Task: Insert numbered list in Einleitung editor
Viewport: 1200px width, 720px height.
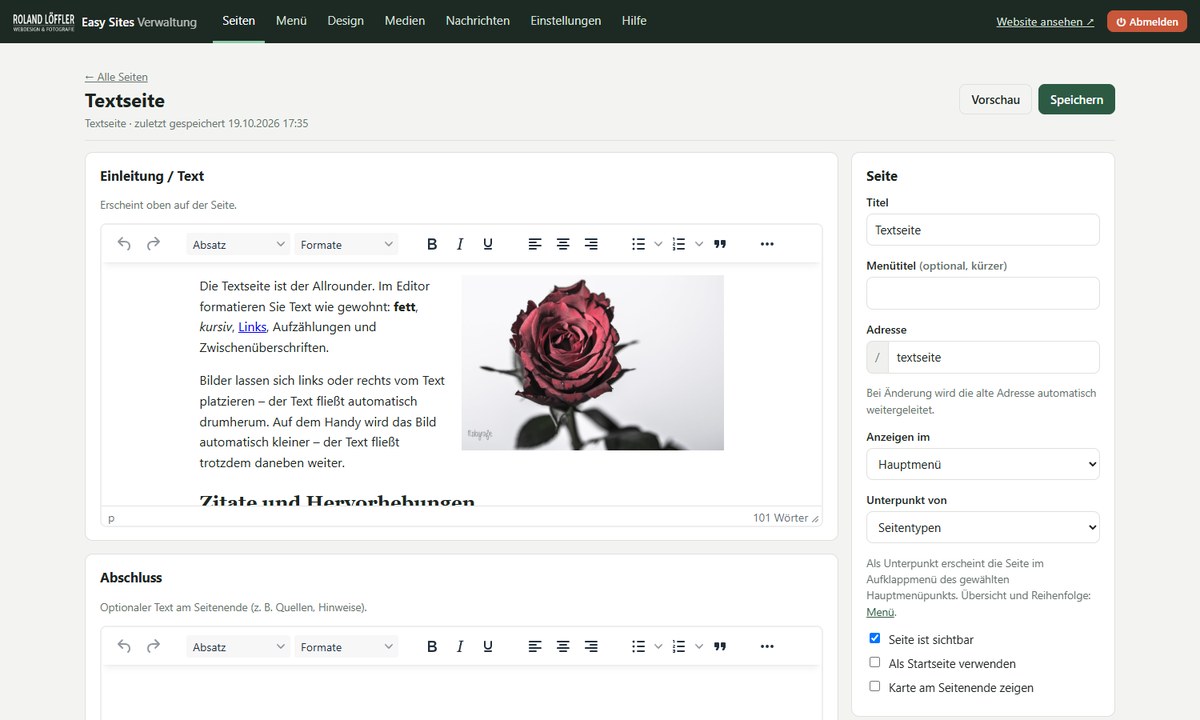Action: pyautogui.click(x=679, y=244)
